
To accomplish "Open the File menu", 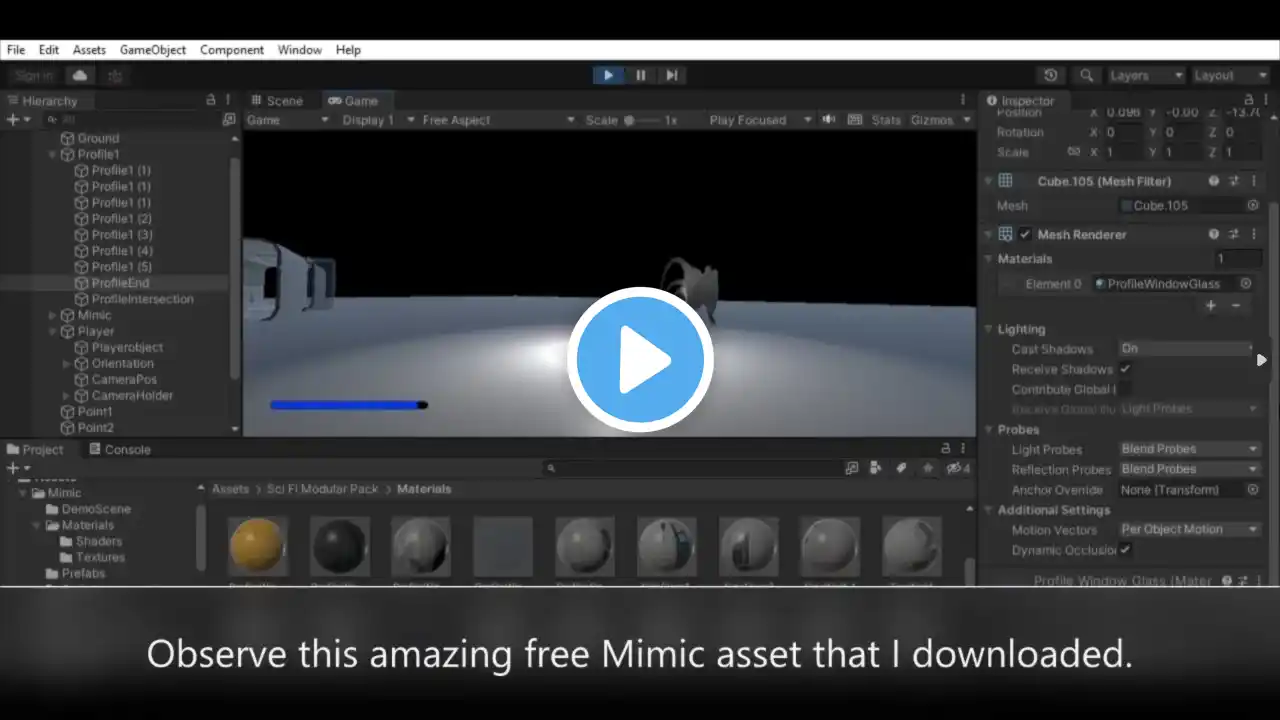I will 16,50.
